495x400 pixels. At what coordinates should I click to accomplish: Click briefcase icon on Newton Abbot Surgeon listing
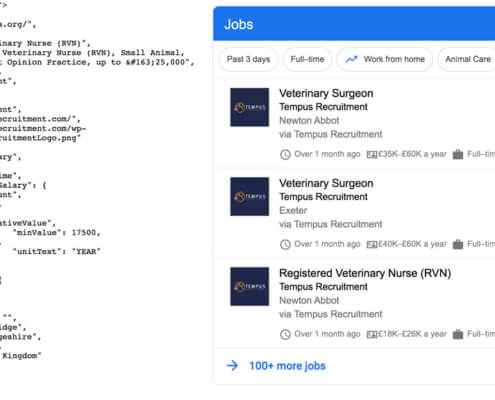point(458,154)
